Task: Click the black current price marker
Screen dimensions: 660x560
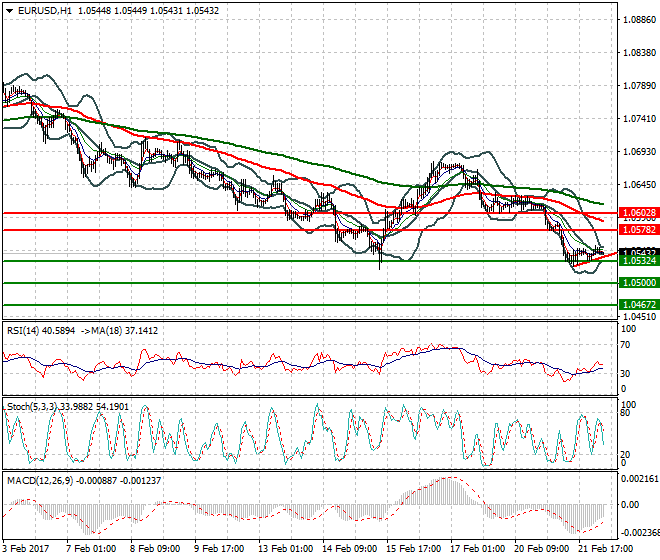Action: click(x=638, y=252)
